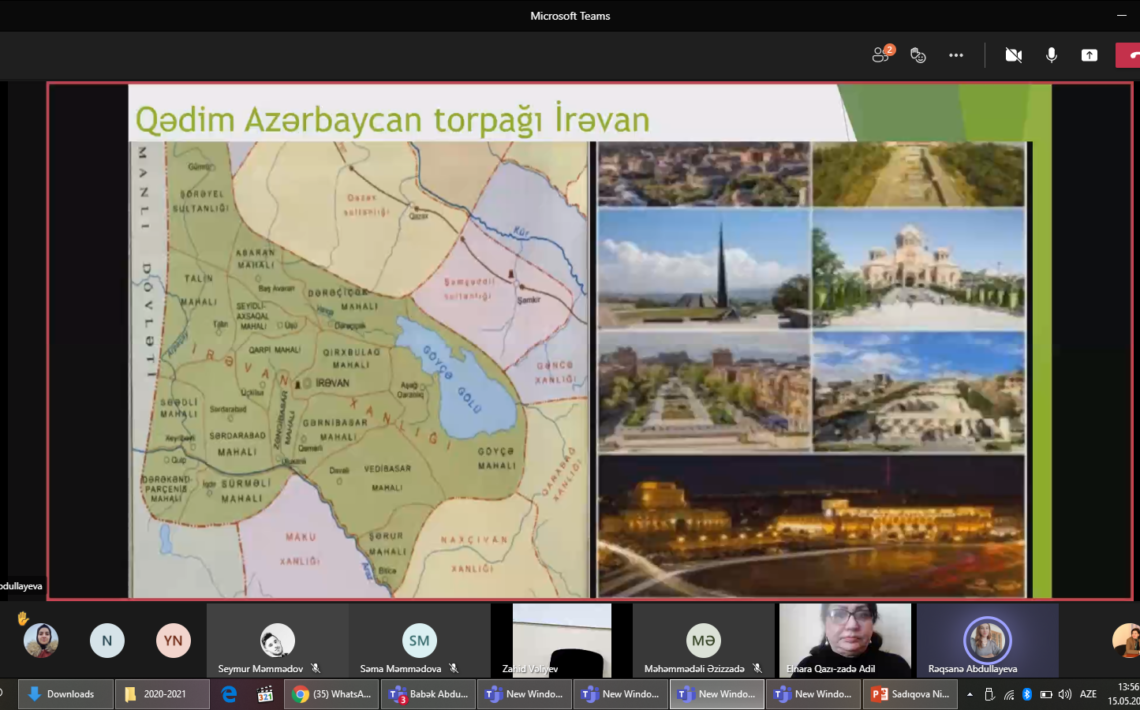Mute the microphone
The image size is (1140, 710).
1051,55
